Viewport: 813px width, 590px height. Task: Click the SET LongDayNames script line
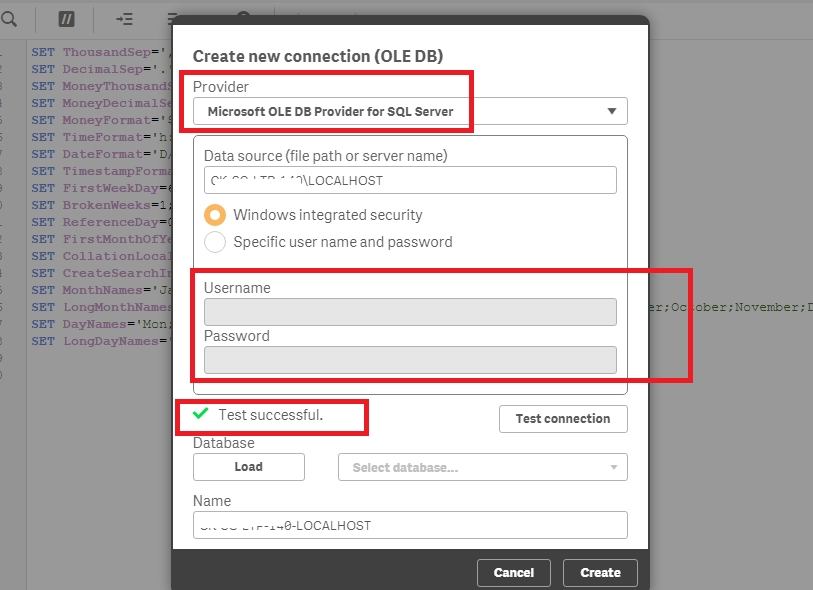[100, 341]
